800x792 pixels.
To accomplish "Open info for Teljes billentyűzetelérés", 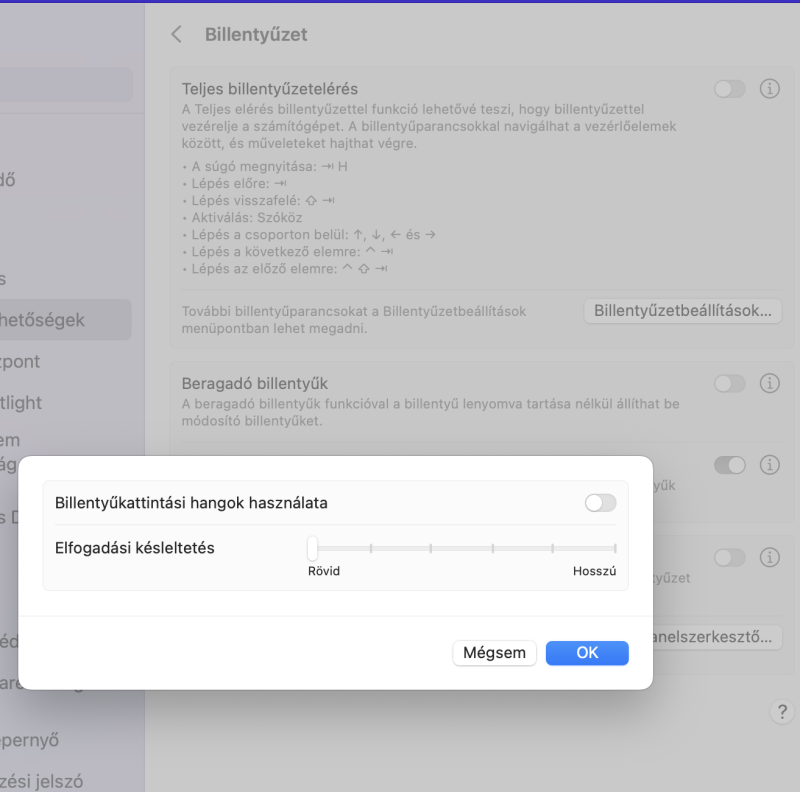I will coord(769,89).
